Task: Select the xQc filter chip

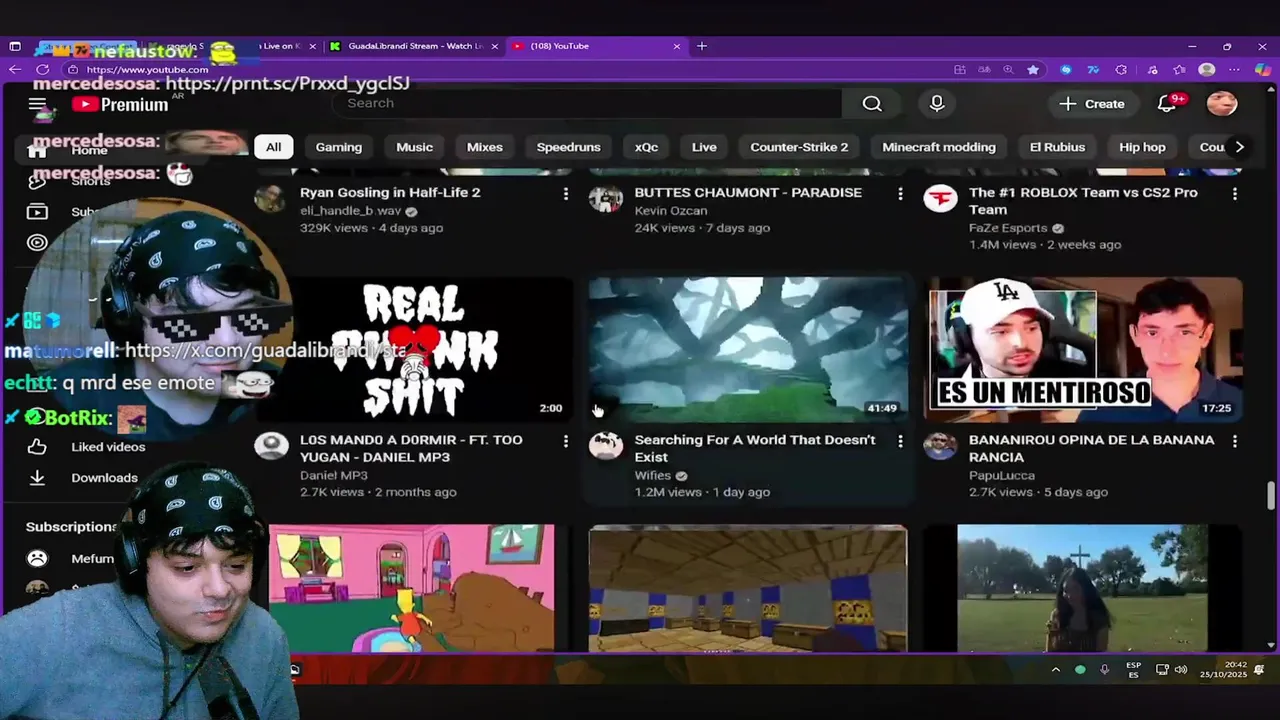Action: tap(646, 147)
